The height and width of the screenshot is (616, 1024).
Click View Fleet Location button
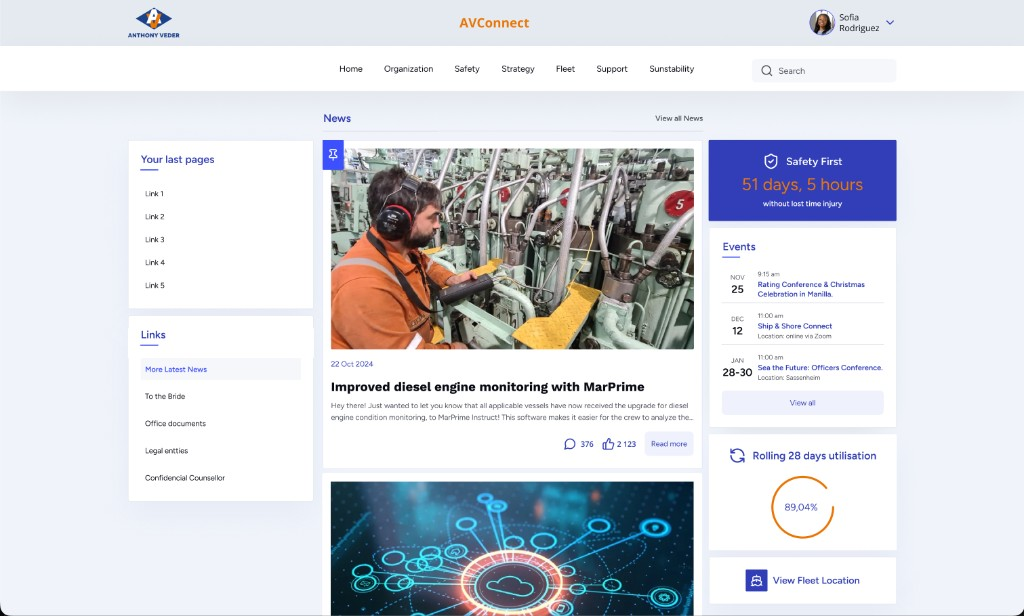tap(803, 580)
